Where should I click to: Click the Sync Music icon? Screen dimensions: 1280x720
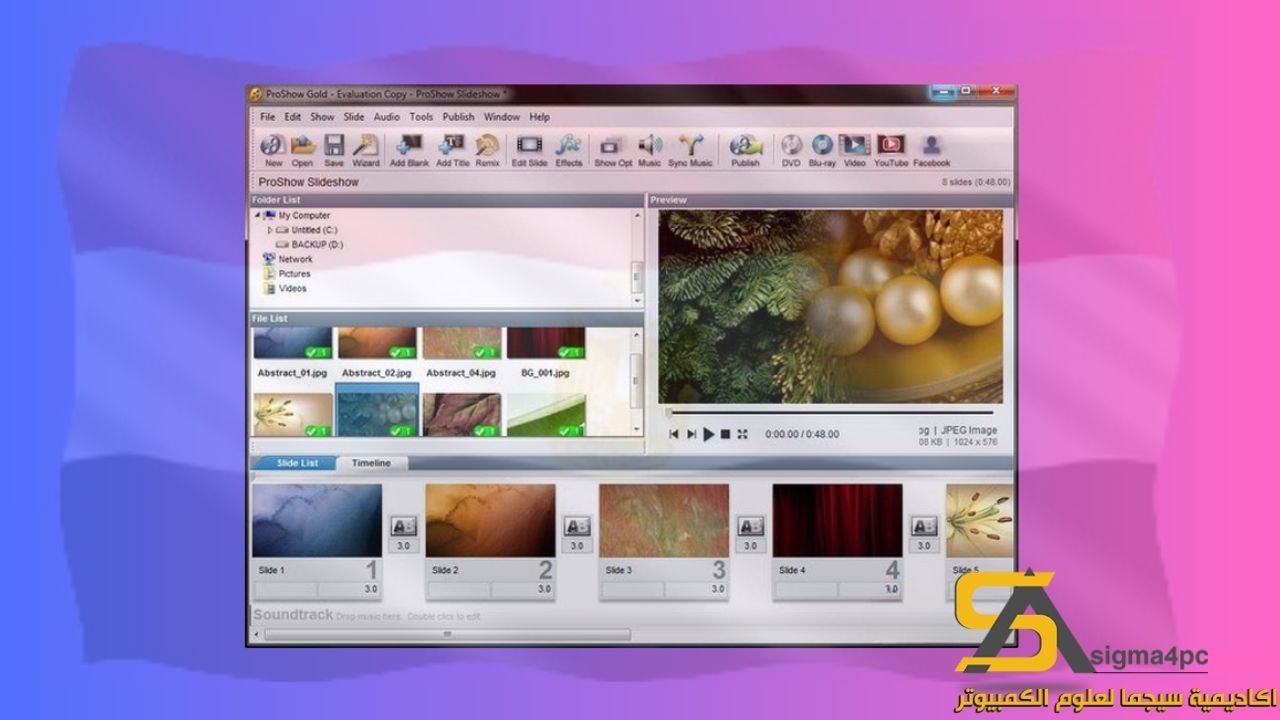pos(690,150)
